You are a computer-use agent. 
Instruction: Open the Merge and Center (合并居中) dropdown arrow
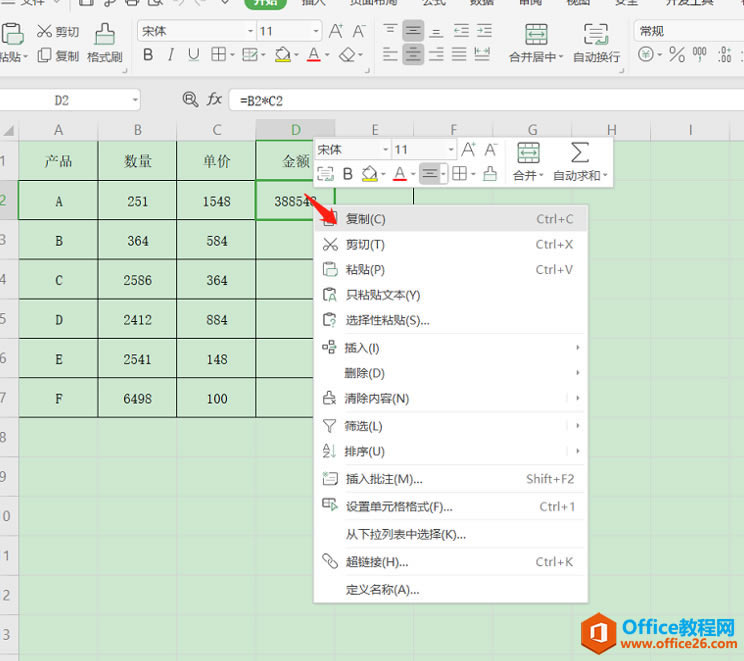tap(560, 57)
